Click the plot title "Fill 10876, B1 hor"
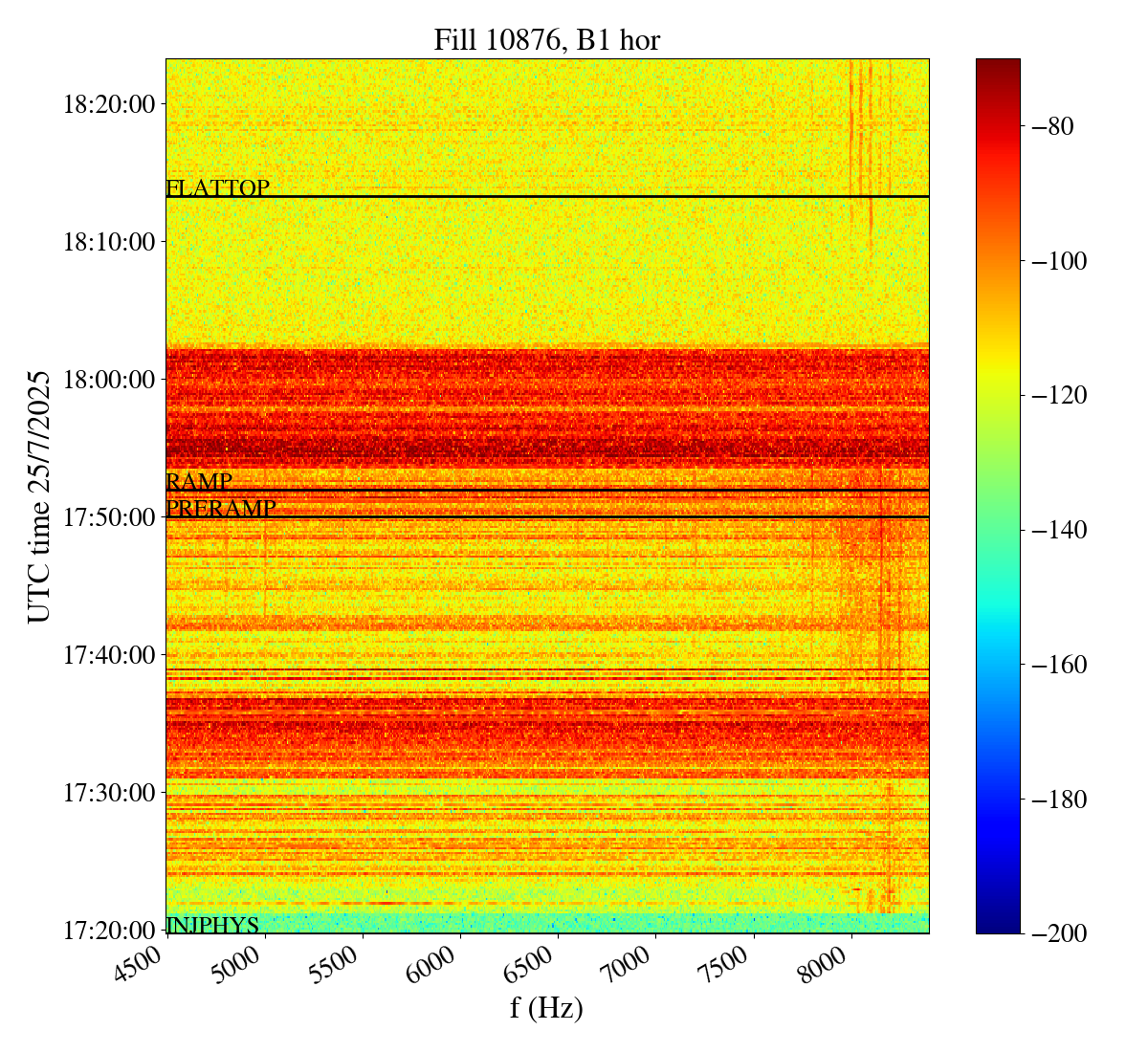Viewport: 1148px width, 1052px height. (546, 40)
